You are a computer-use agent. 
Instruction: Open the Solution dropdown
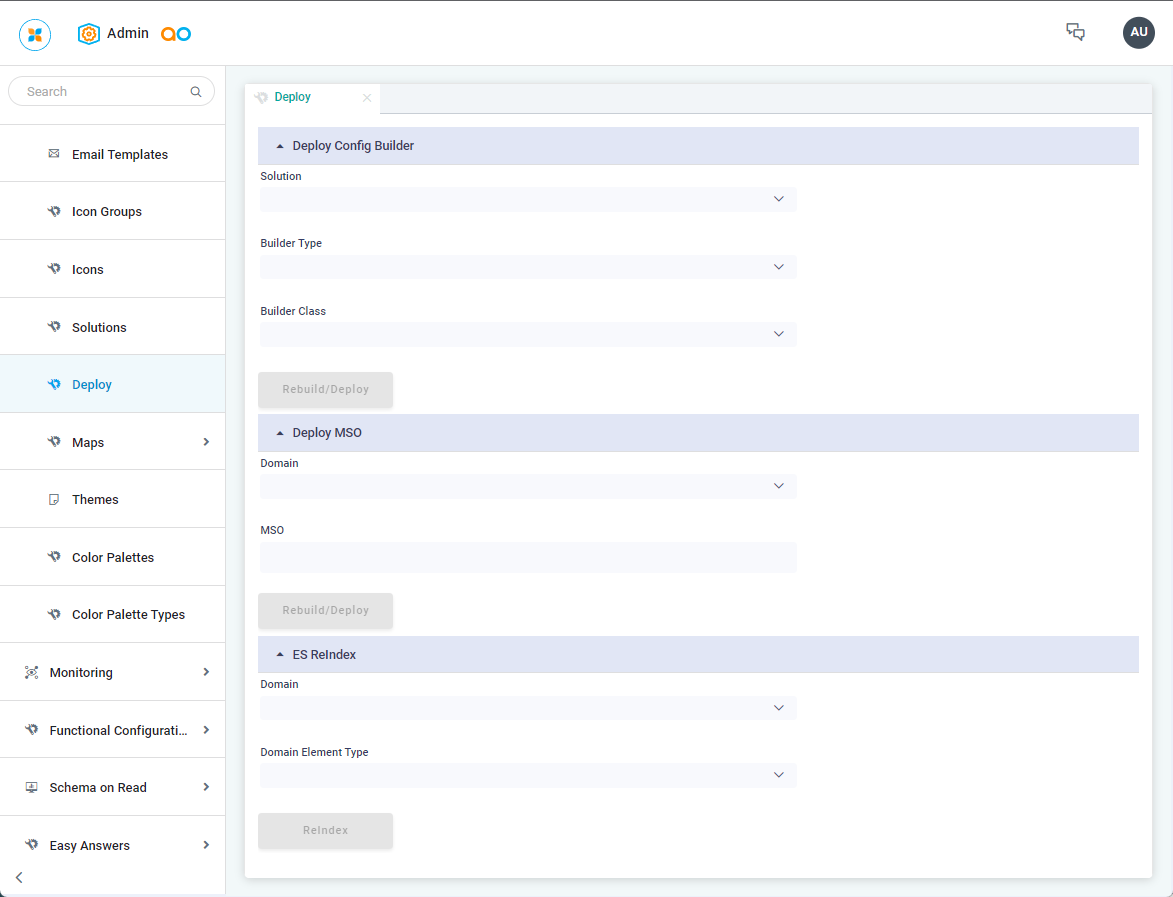[x=528, y=199]
